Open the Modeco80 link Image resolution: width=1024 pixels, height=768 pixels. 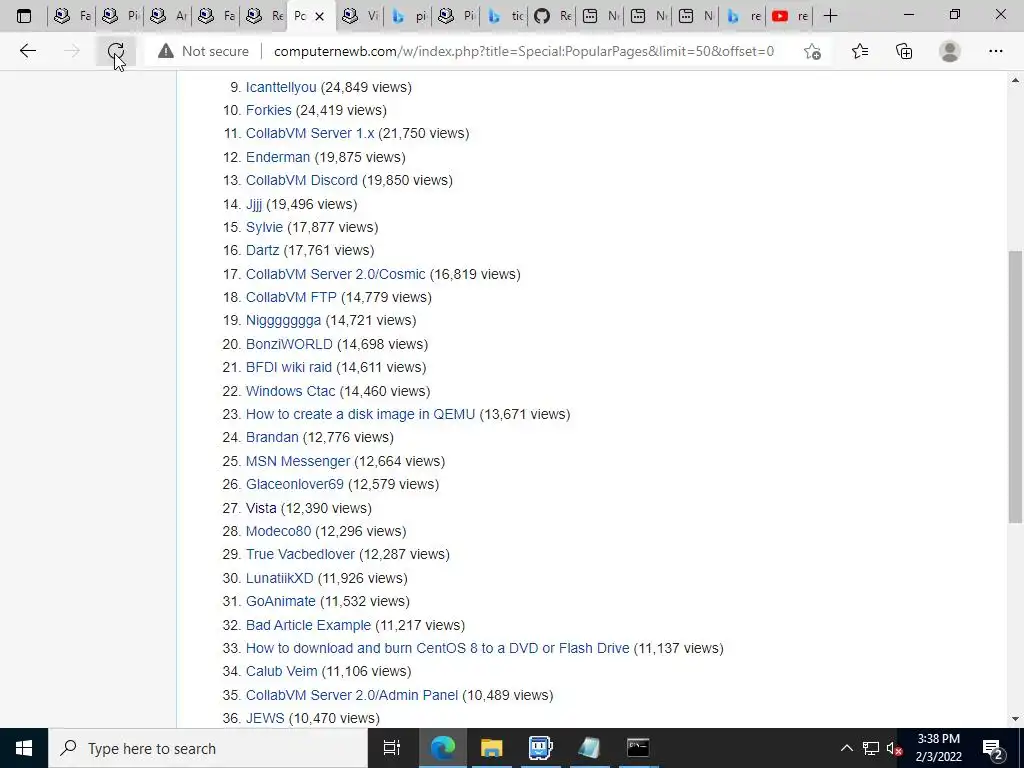tap(278, 531)
